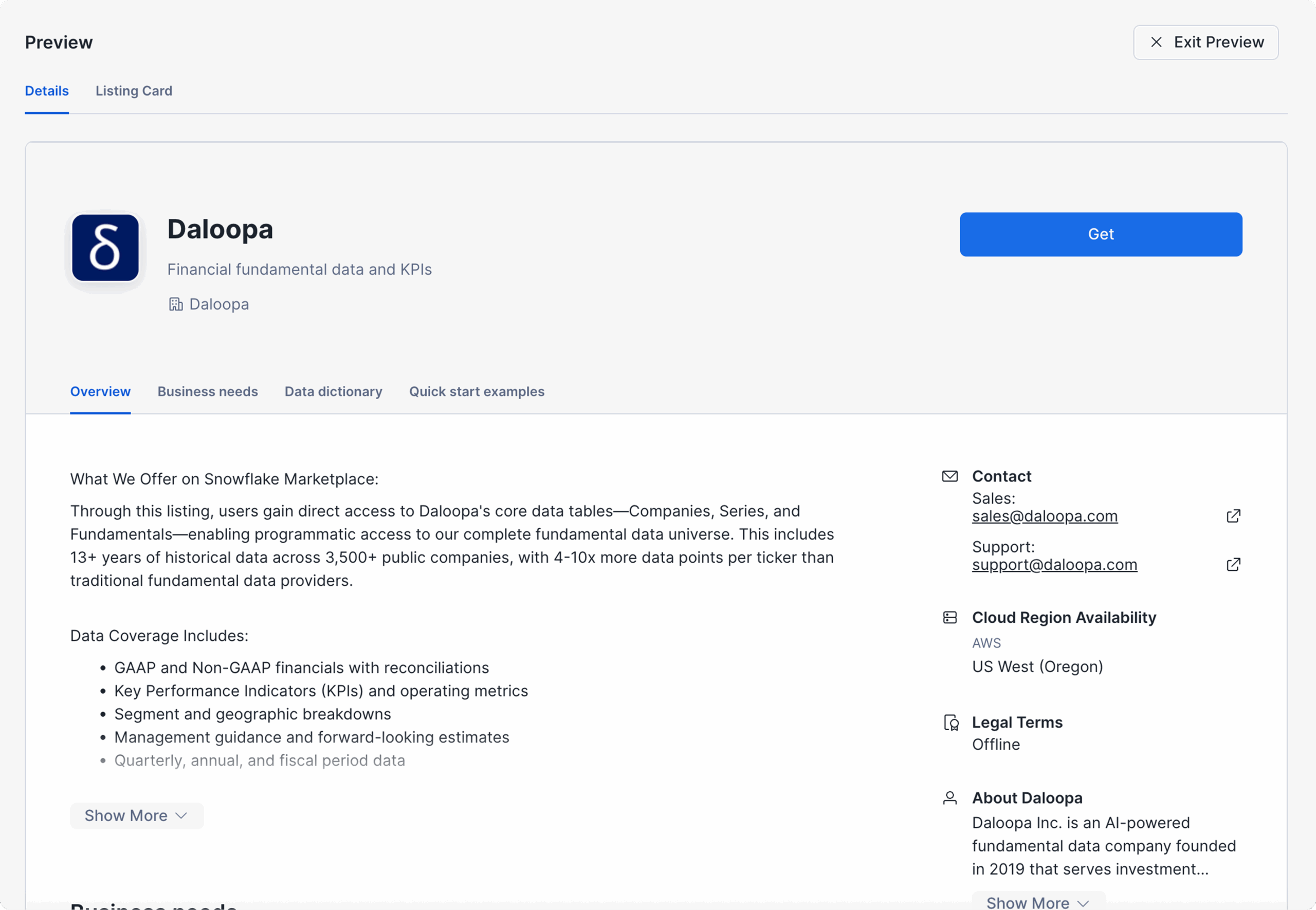This screenshot has height=910, width=1316.
Task: Click the envelope Contact icon
Action: coord(950,476)
